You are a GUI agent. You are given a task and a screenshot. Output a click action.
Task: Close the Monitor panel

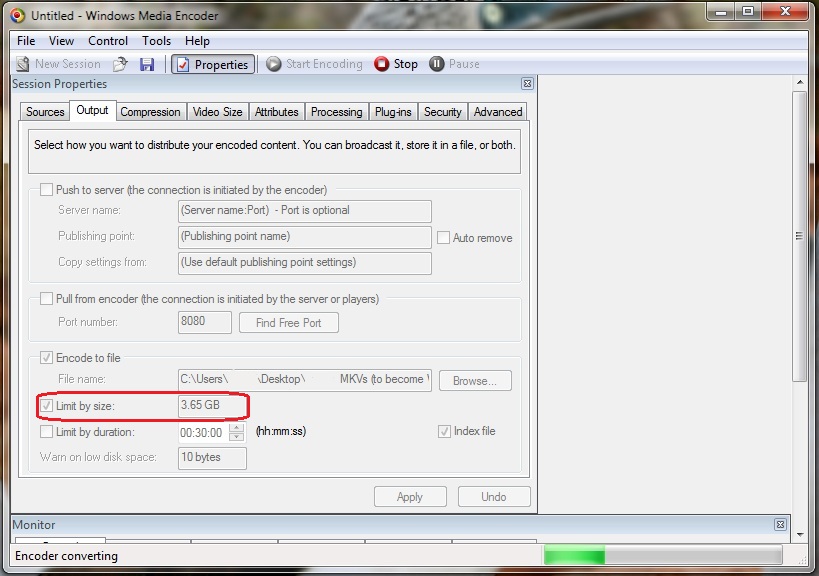click(780, 524)
